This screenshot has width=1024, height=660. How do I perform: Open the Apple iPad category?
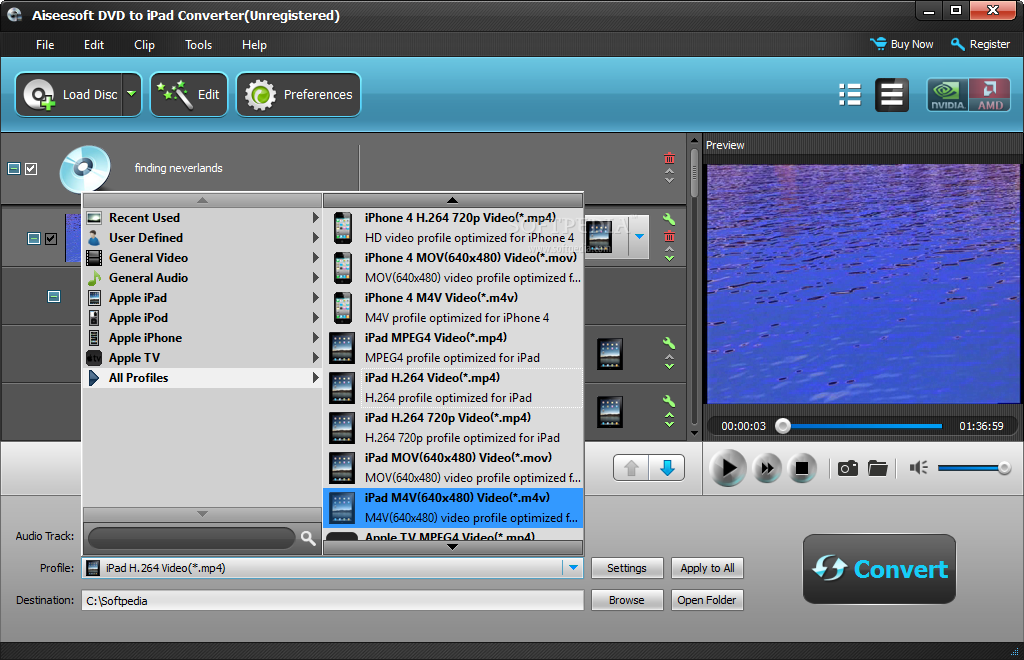click(202, 298)
